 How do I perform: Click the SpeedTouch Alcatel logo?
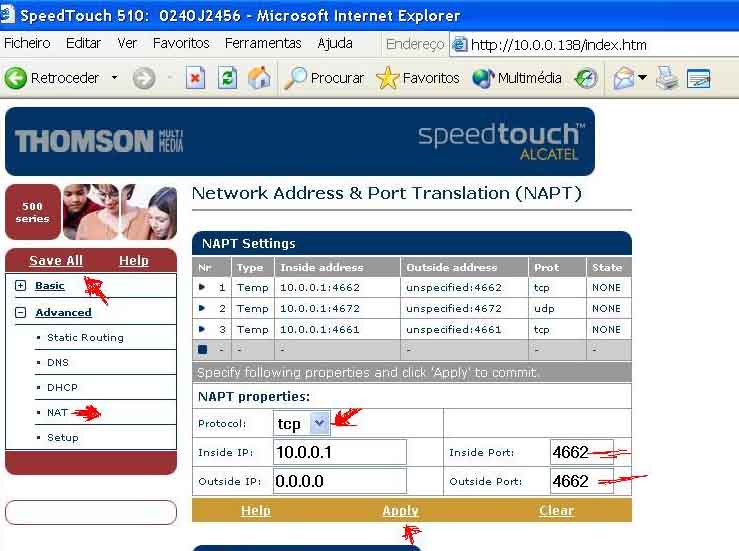(501, 141)
